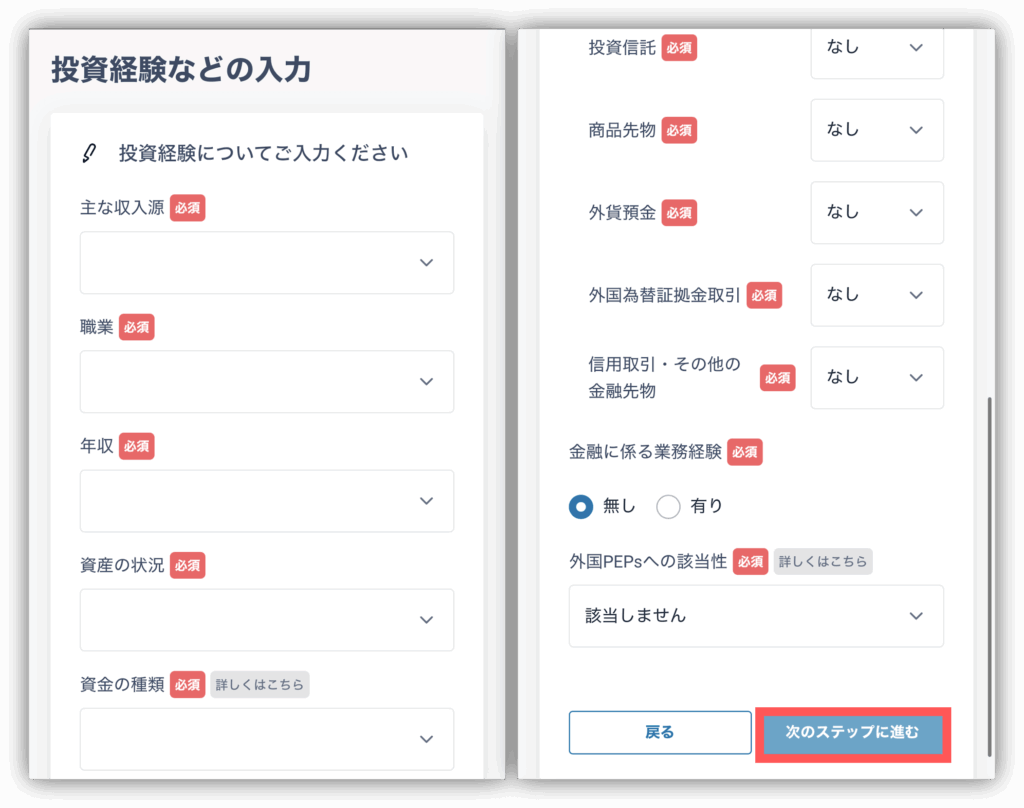Open the 外国為替証拠金取引 experience dropdown
Viewport: 1024px width, 808px height.
pyautogui.click(x=876, y=295)
